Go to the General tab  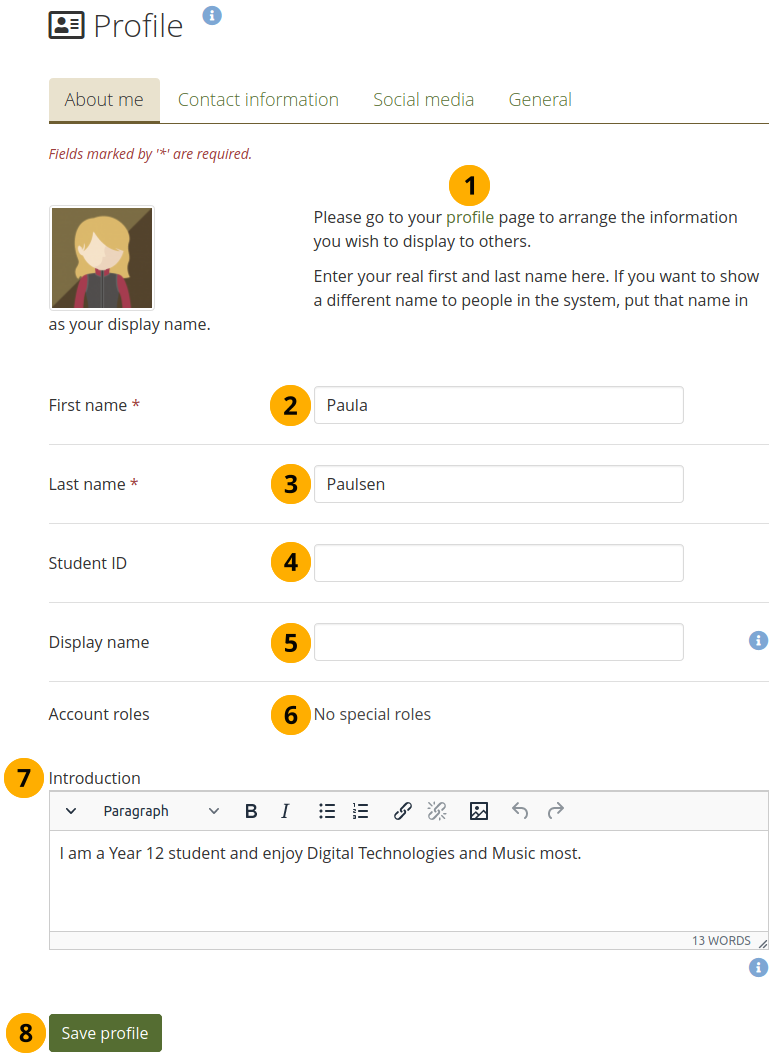540,100
